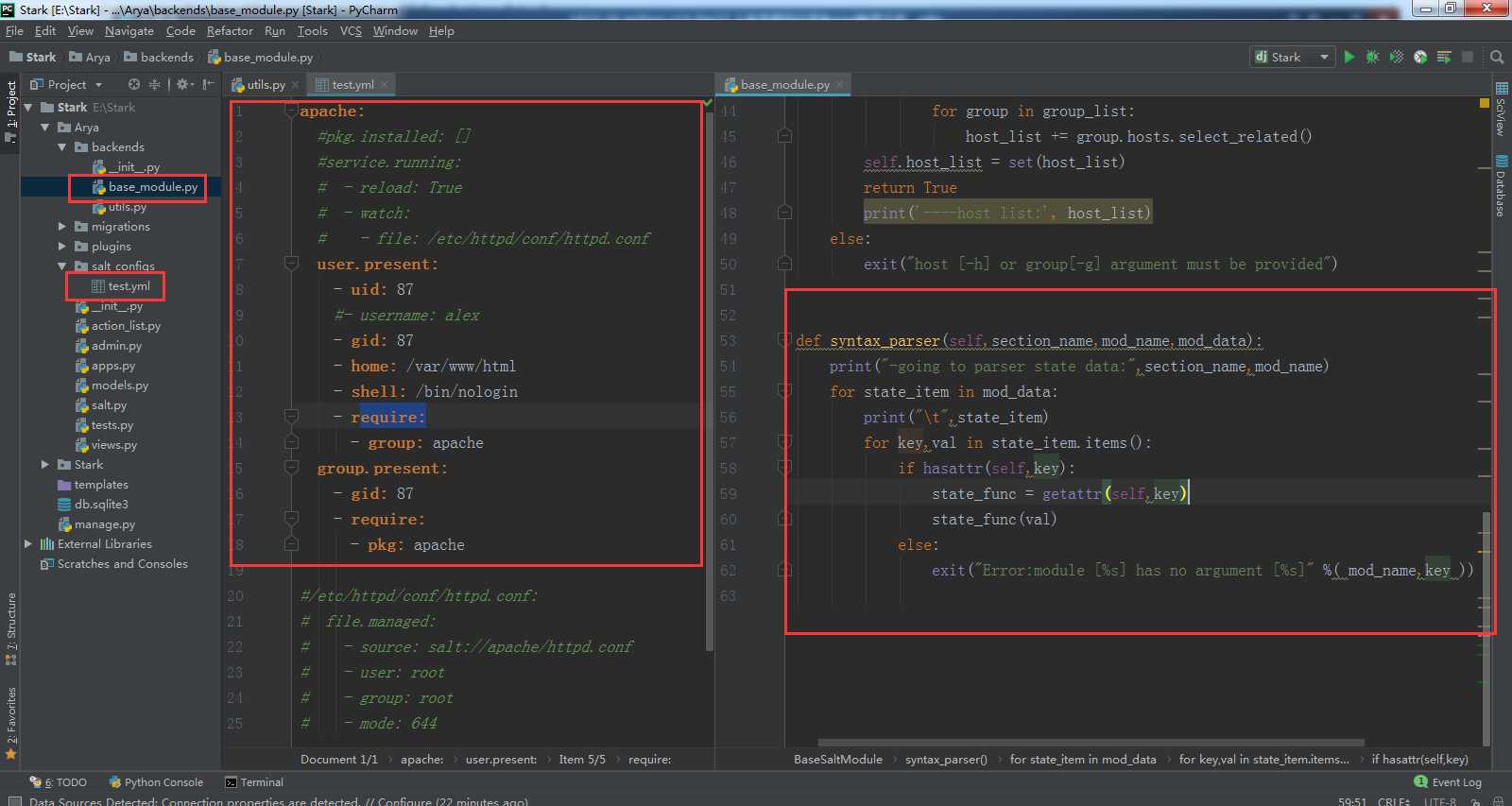Expand the migrations folder
This screenshot has height=806, width=1512.
coord(62,226)
